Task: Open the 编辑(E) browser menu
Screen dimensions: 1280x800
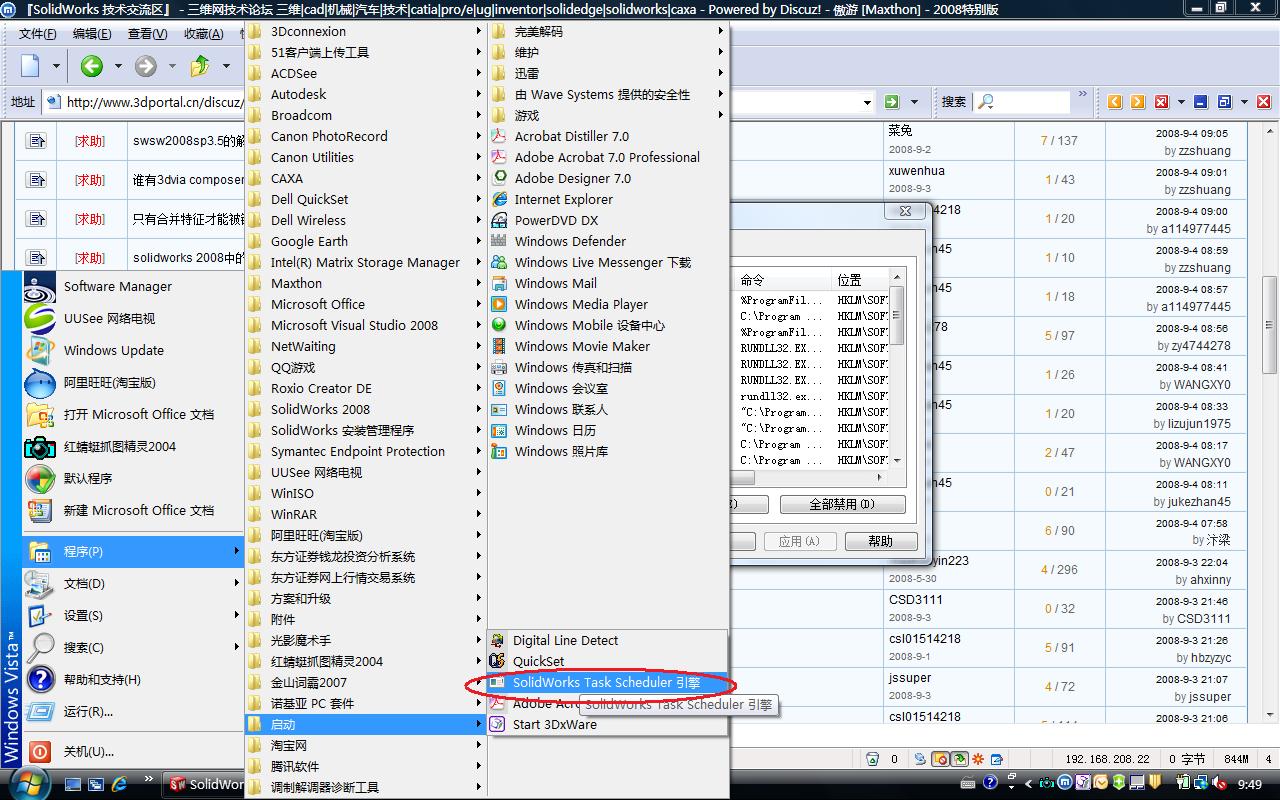Action: [92, 34]
